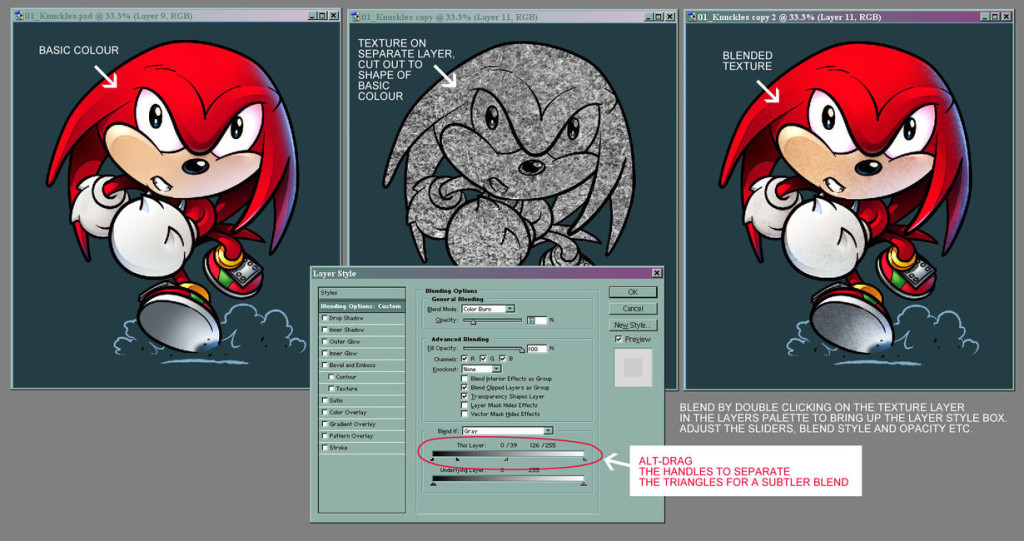Uncheck the G channel checkbox

(x=483, y=359)
